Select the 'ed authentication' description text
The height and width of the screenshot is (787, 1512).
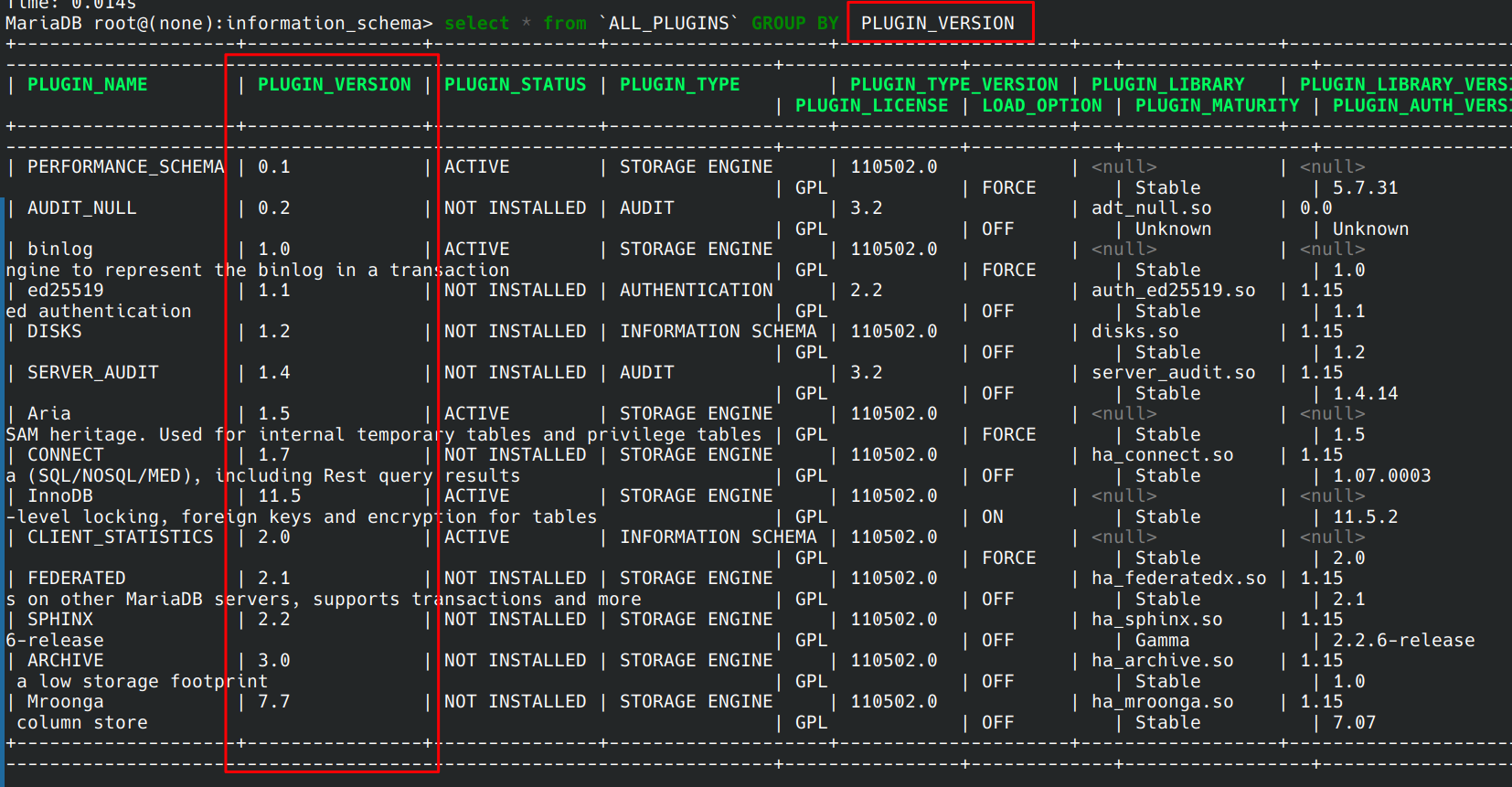pyautogui.click(x=99, y=312)
